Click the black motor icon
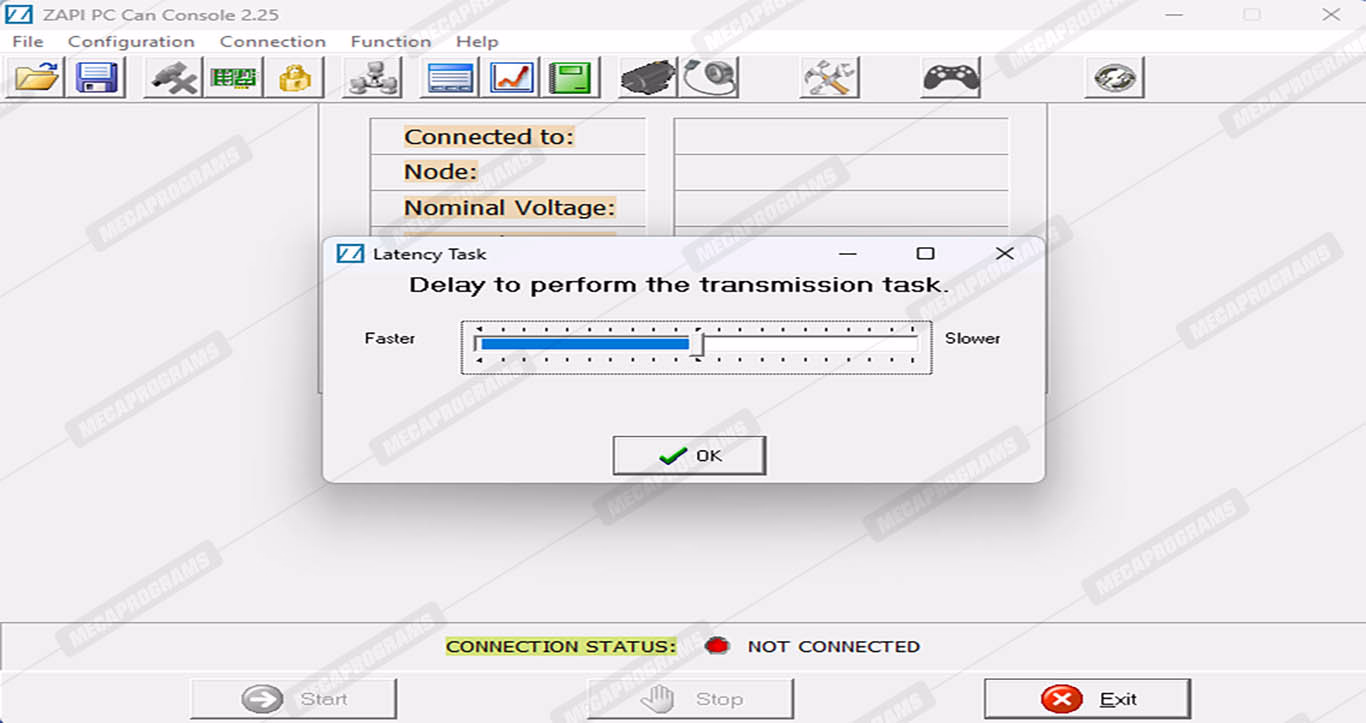The width and height of the screenshot is (1366, 723). click(x=649, y=77)
